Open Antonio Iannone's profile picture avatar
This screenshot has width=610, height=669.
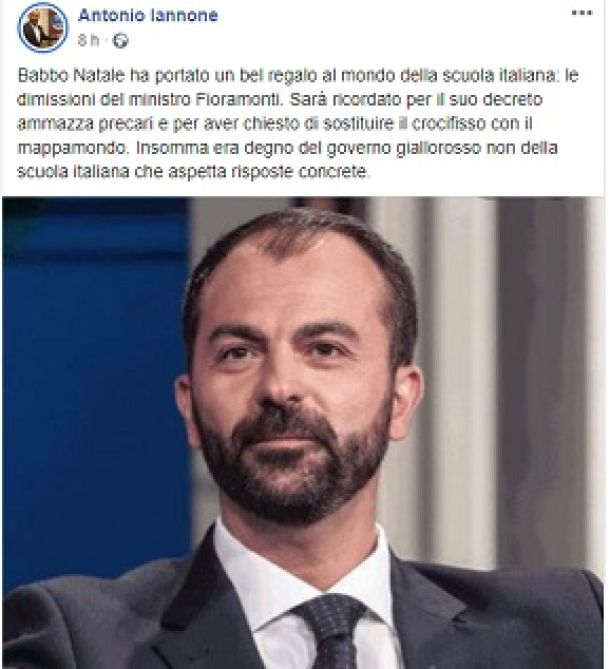pos(43,27)
